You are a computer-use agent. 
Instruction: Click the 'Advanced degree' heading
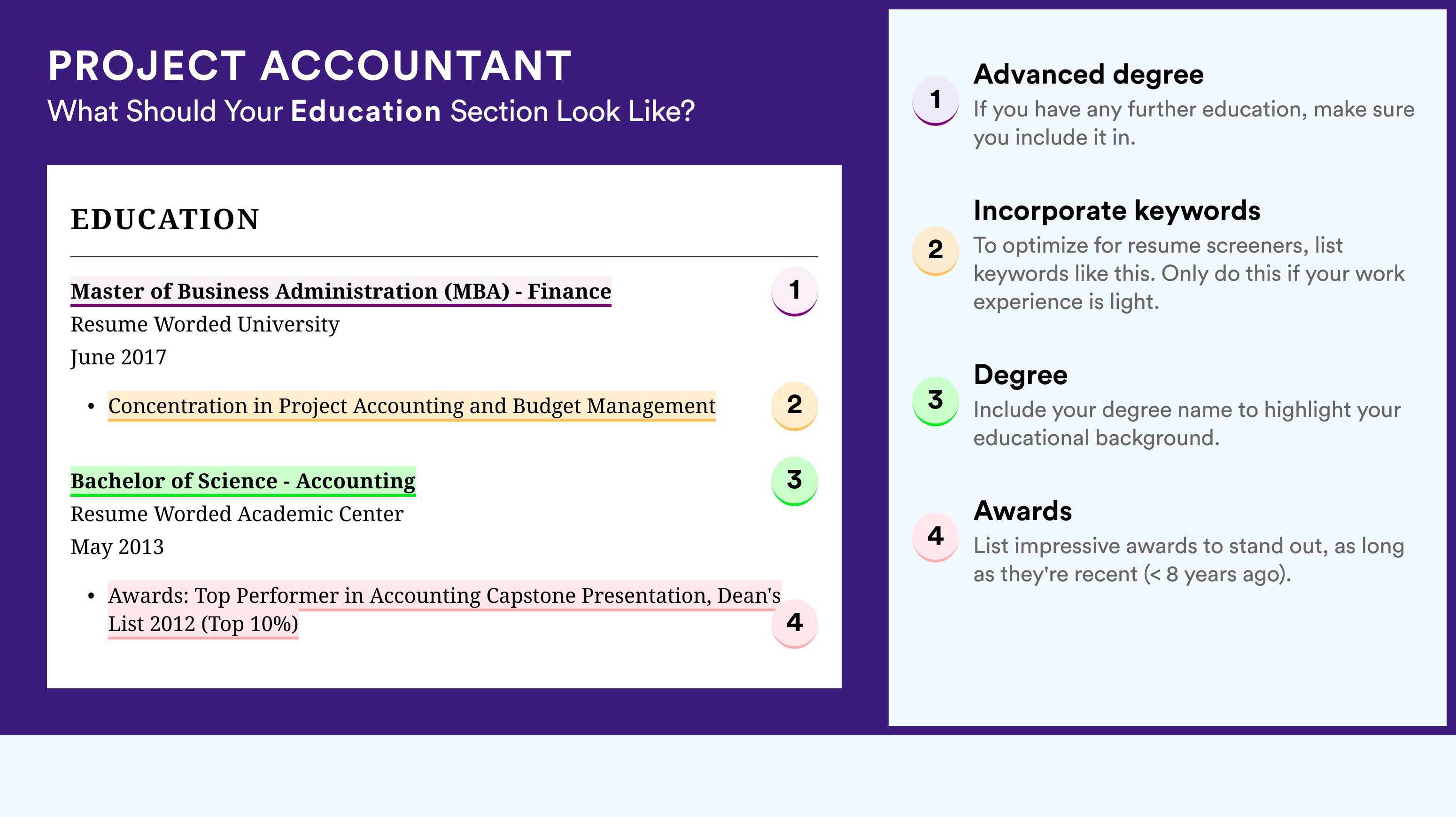click(x=1089, y=74)
